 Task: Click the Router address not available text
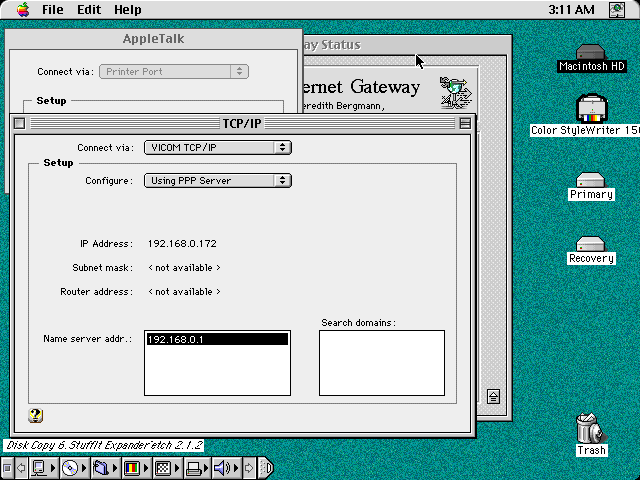tap(184, 292)
